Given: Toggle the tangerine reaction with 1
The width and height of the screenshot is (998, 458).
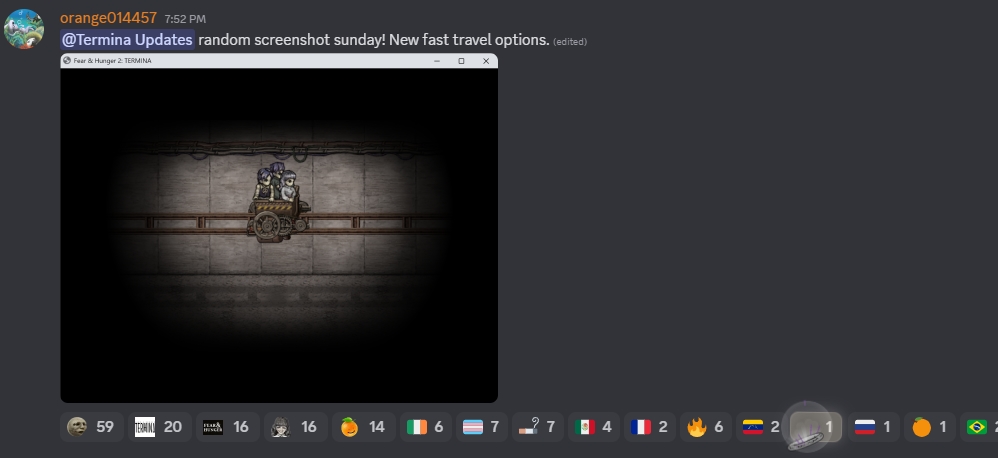Looking at the screenshot, I should tap(930, 427).
